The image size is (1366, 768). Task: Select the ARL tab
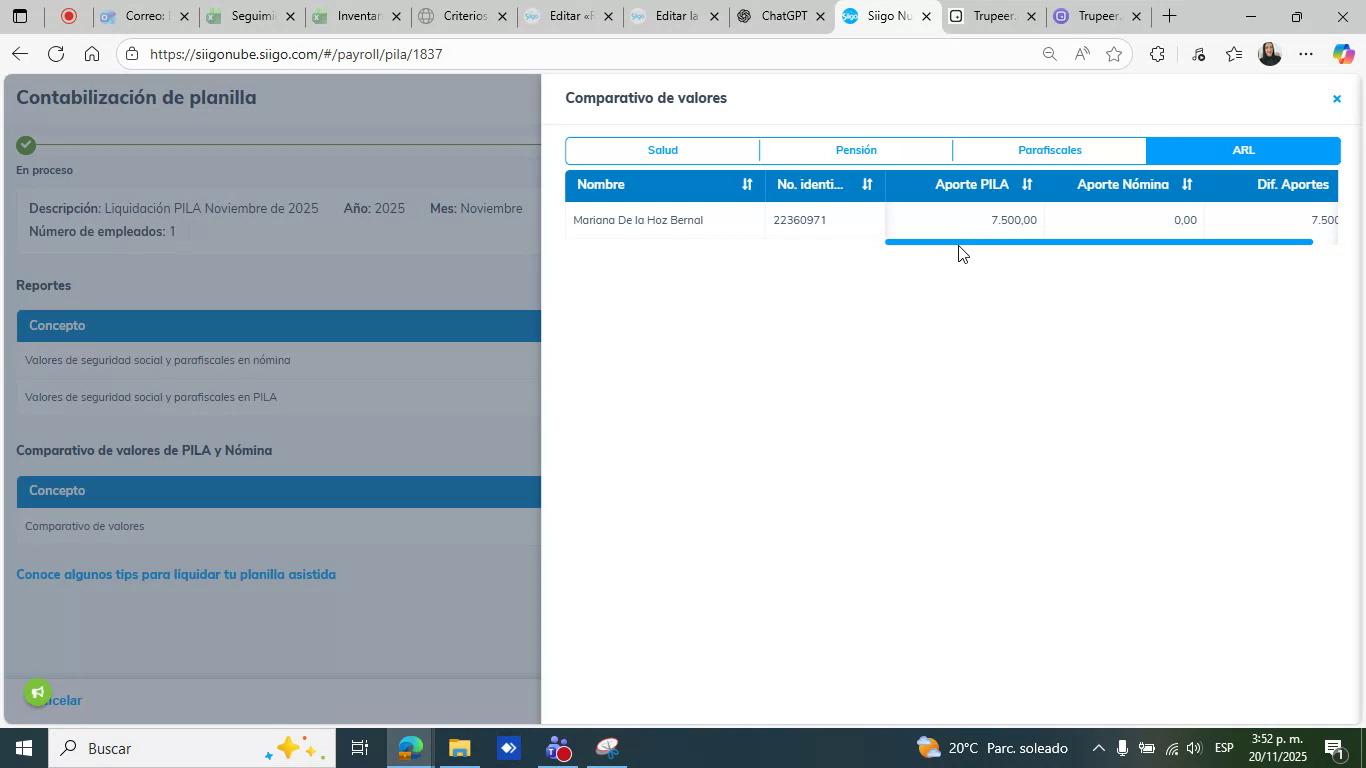point(1243,150)
